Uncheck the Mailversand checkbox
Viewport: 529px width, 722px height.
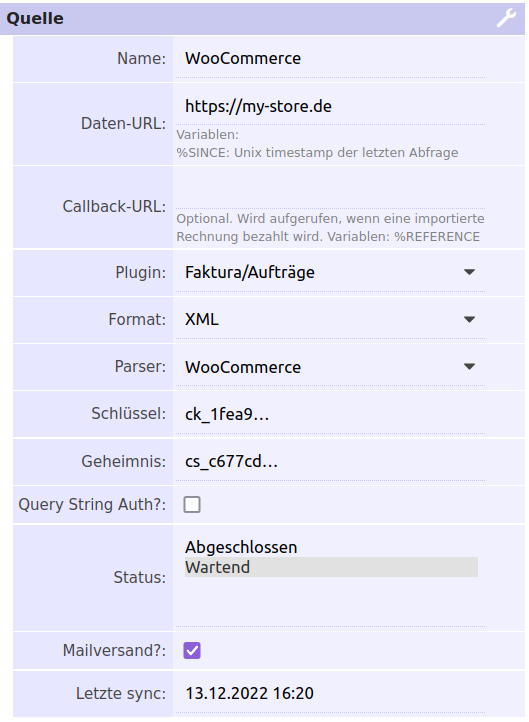192,651
